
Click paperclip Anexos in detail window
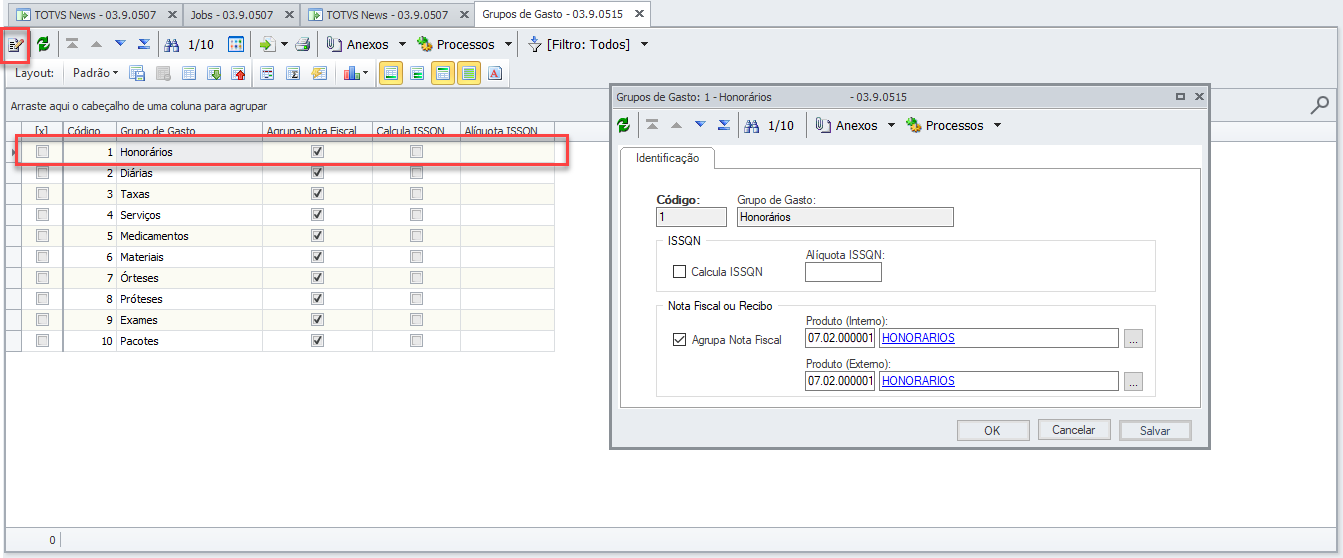(823, 125)
